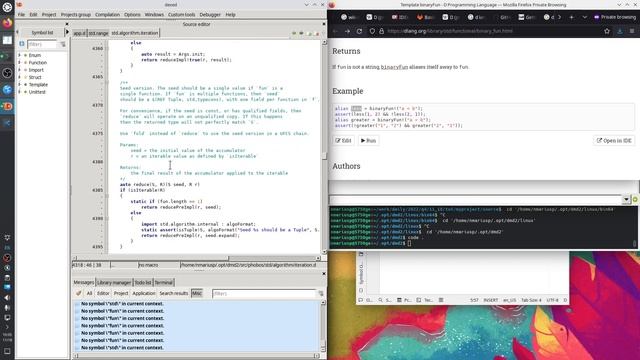Open the list all tabs dropdown

coord(584,17)
